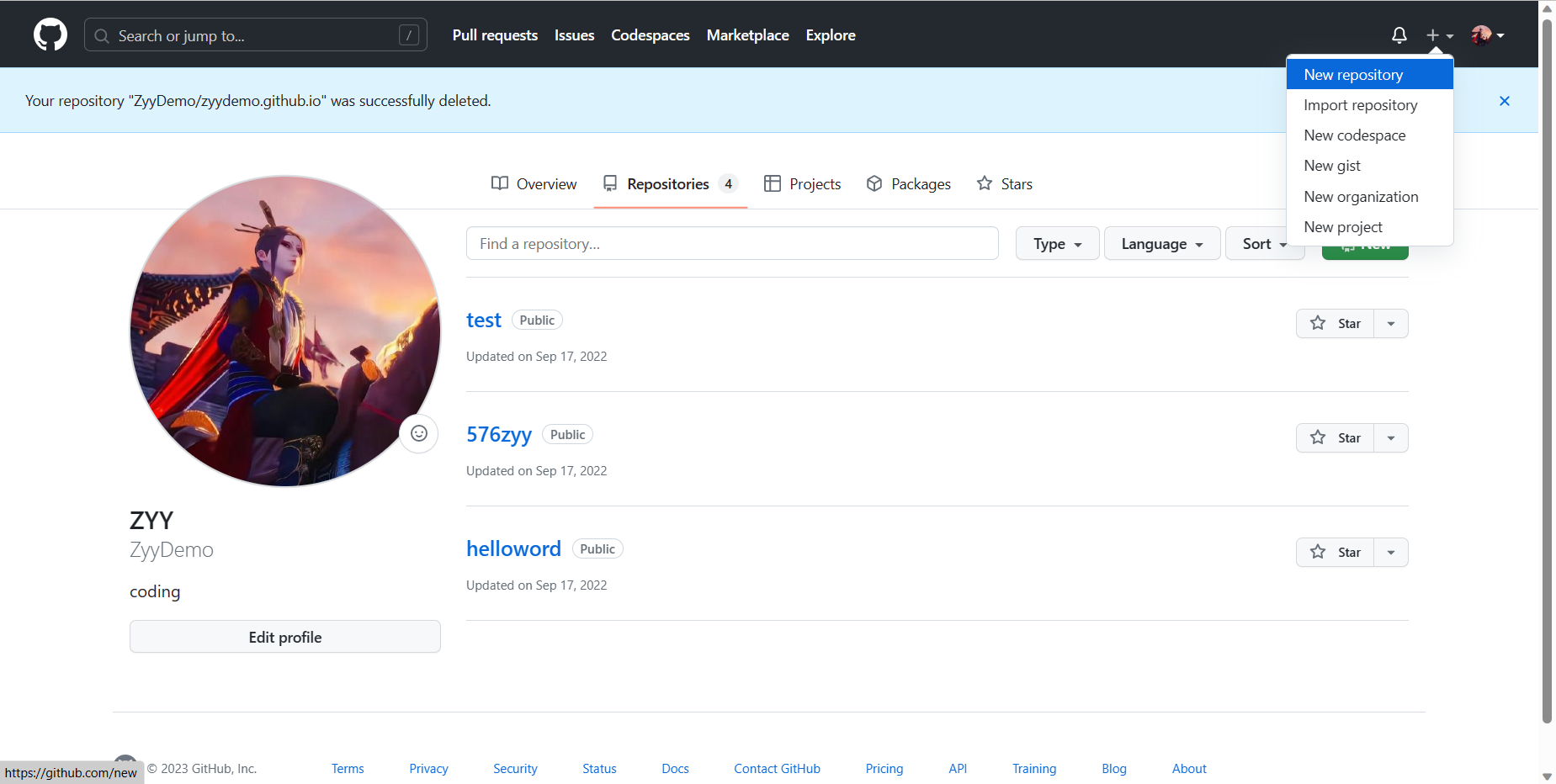
Task: Click the slash shortcut hint in search
Action: [409, 35]
